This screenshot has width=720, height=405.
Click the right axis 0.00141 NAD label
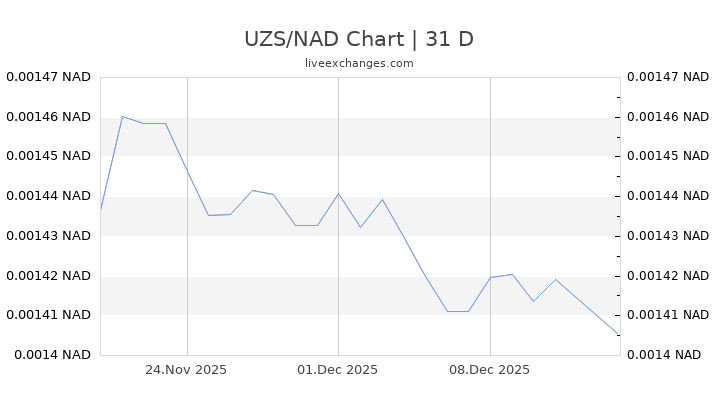tap(667, 315)
